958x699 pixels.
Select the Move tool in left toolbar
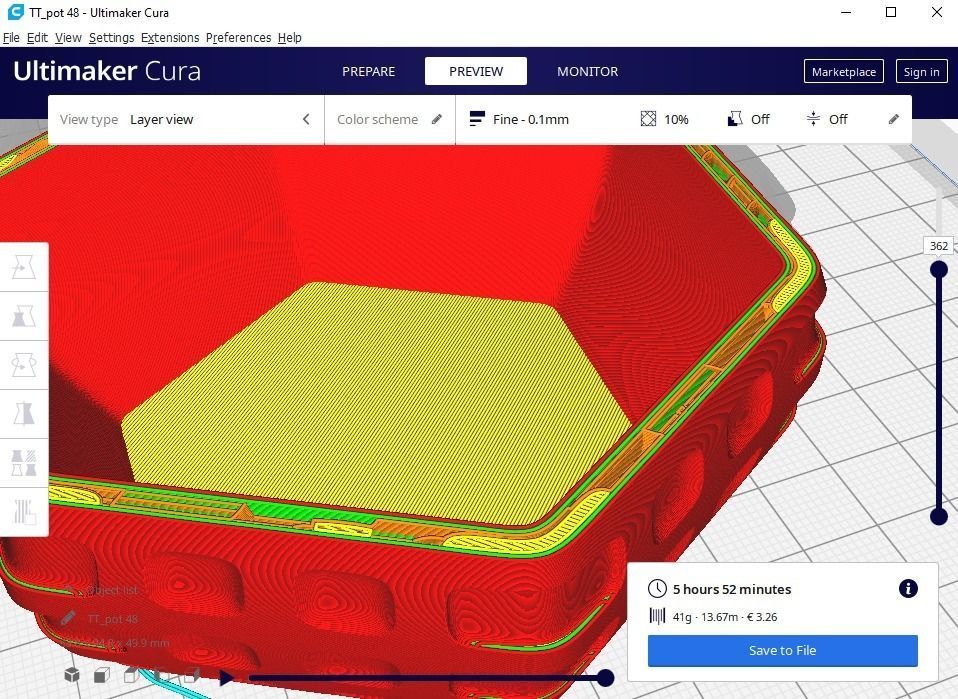pos(24,267)
